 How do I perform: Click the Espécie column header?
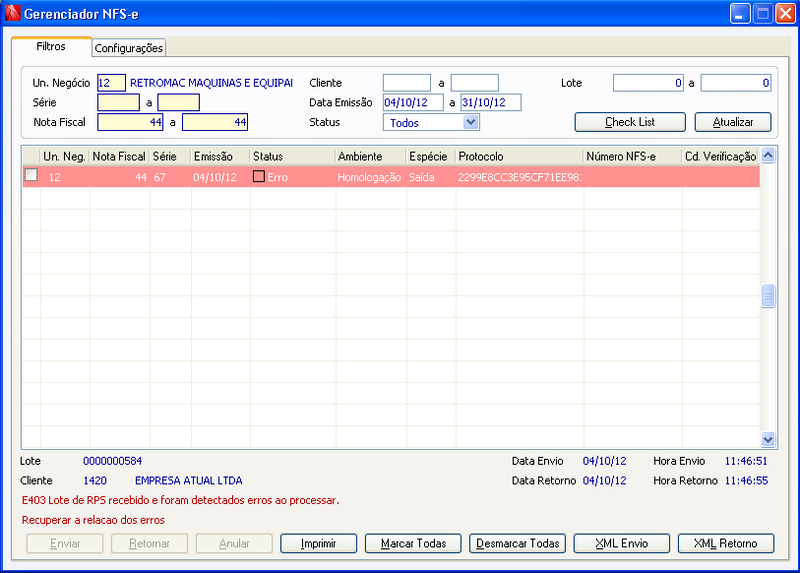[x=431, y=157]
